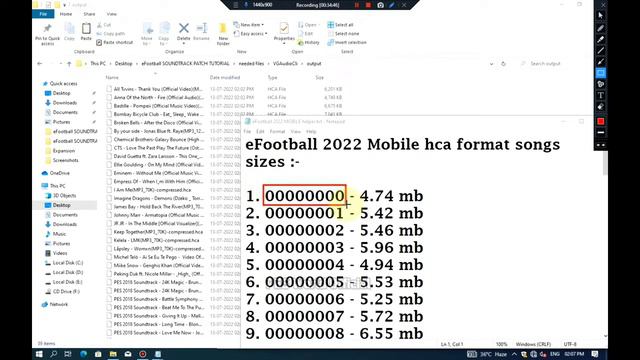Open the New item dropdown
Viewport: 640px width, 360px height.
click(249, 25)
